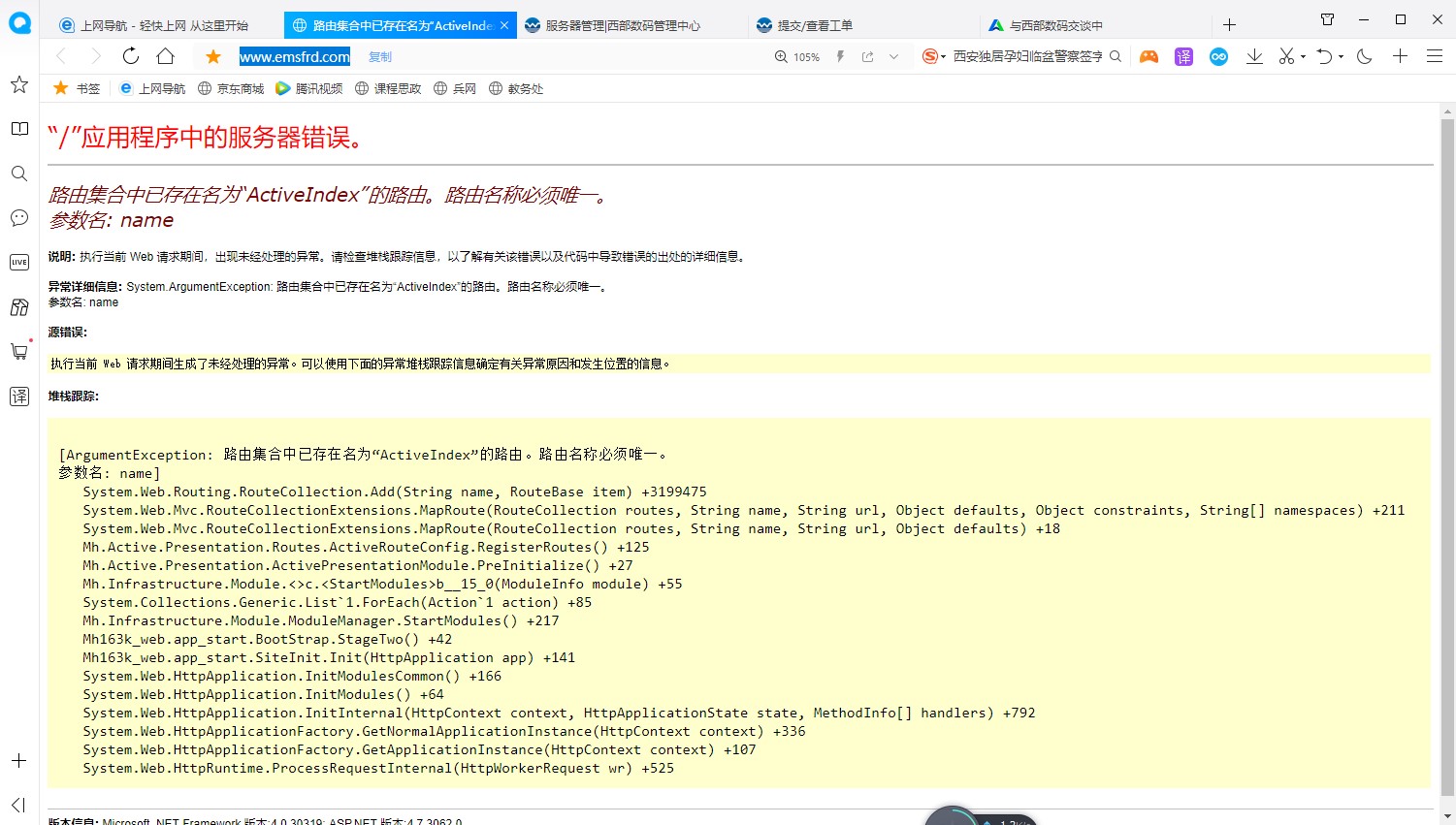1456x825 pixels.
Task: Click the browser logo icon at top-left
Action: pos(19,23)
